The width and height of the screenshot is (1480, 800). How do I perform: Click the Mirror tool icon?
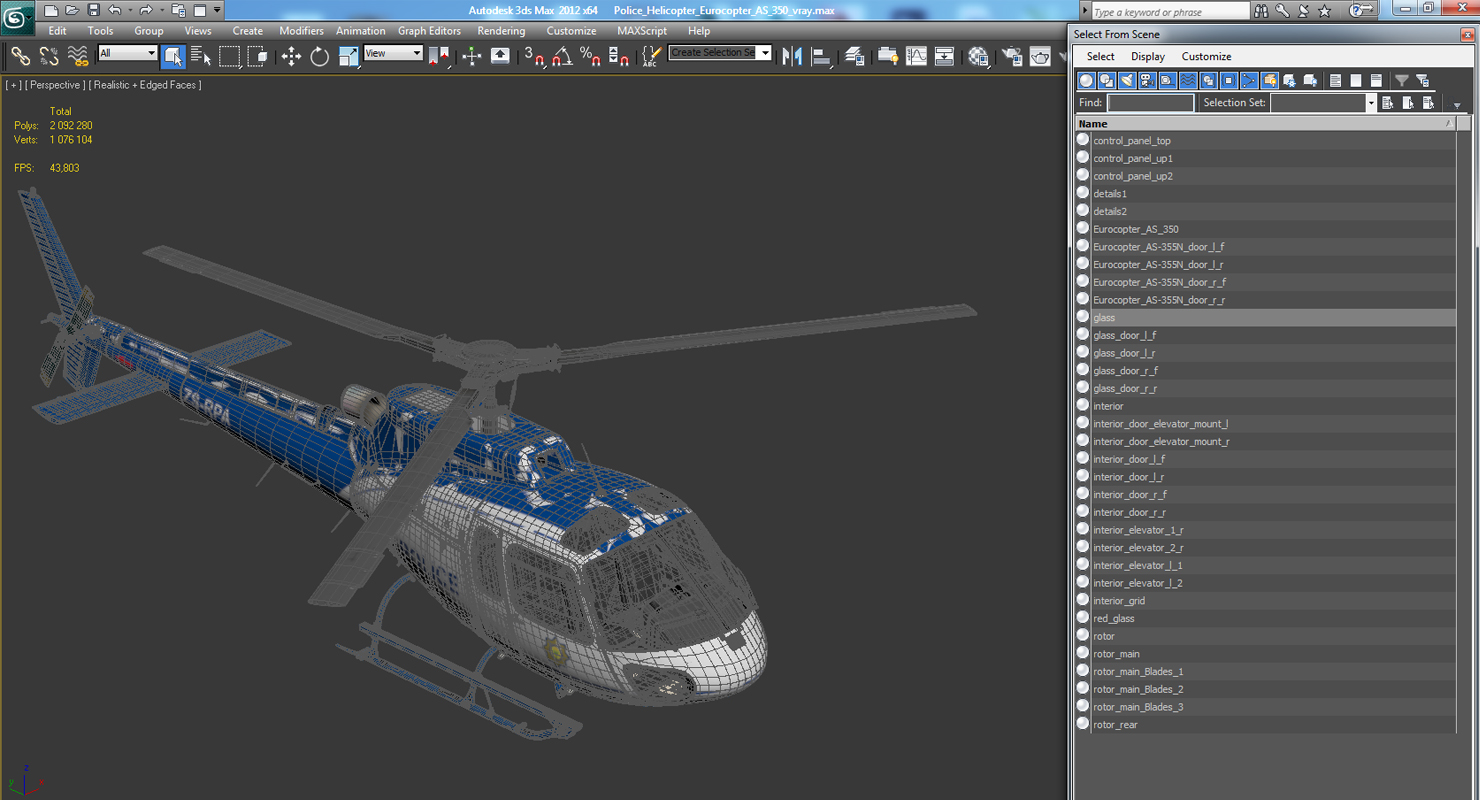pyautogui.click(x=793, y=56)
